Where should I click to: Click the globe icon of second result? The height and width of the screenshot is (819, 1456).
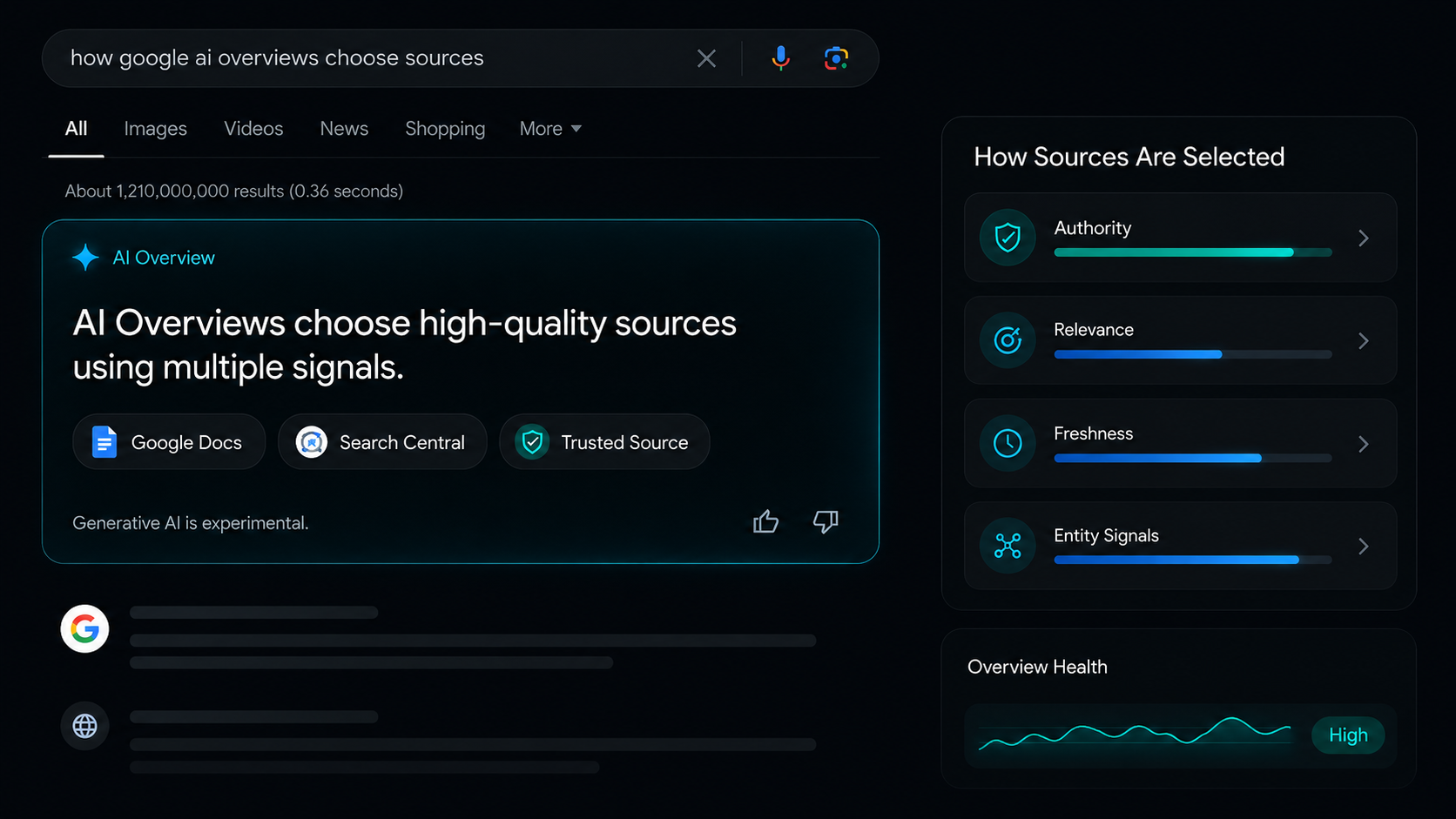[x=84, y=726]
